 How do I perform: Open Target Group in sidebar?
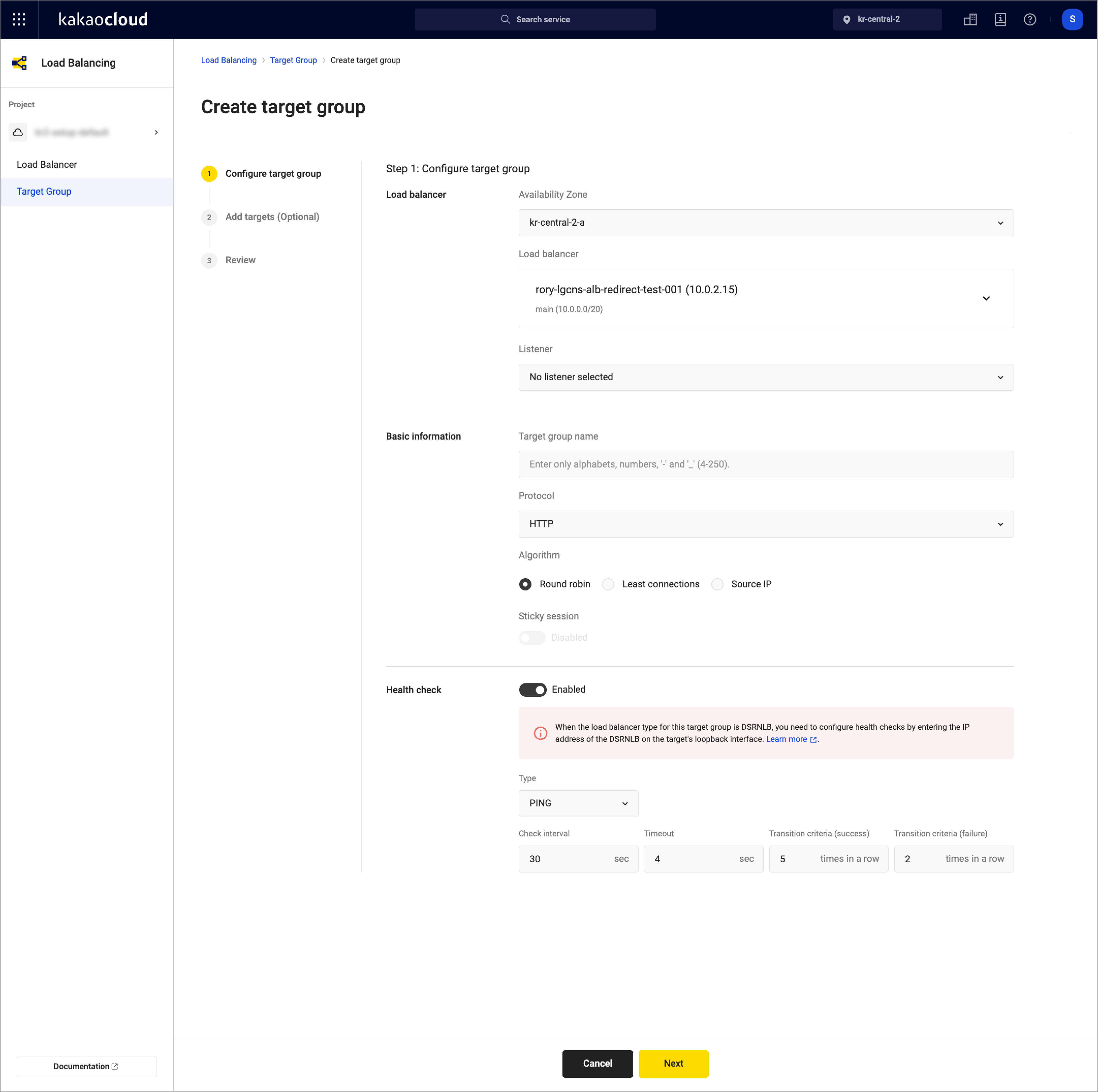tap(87, 192)
